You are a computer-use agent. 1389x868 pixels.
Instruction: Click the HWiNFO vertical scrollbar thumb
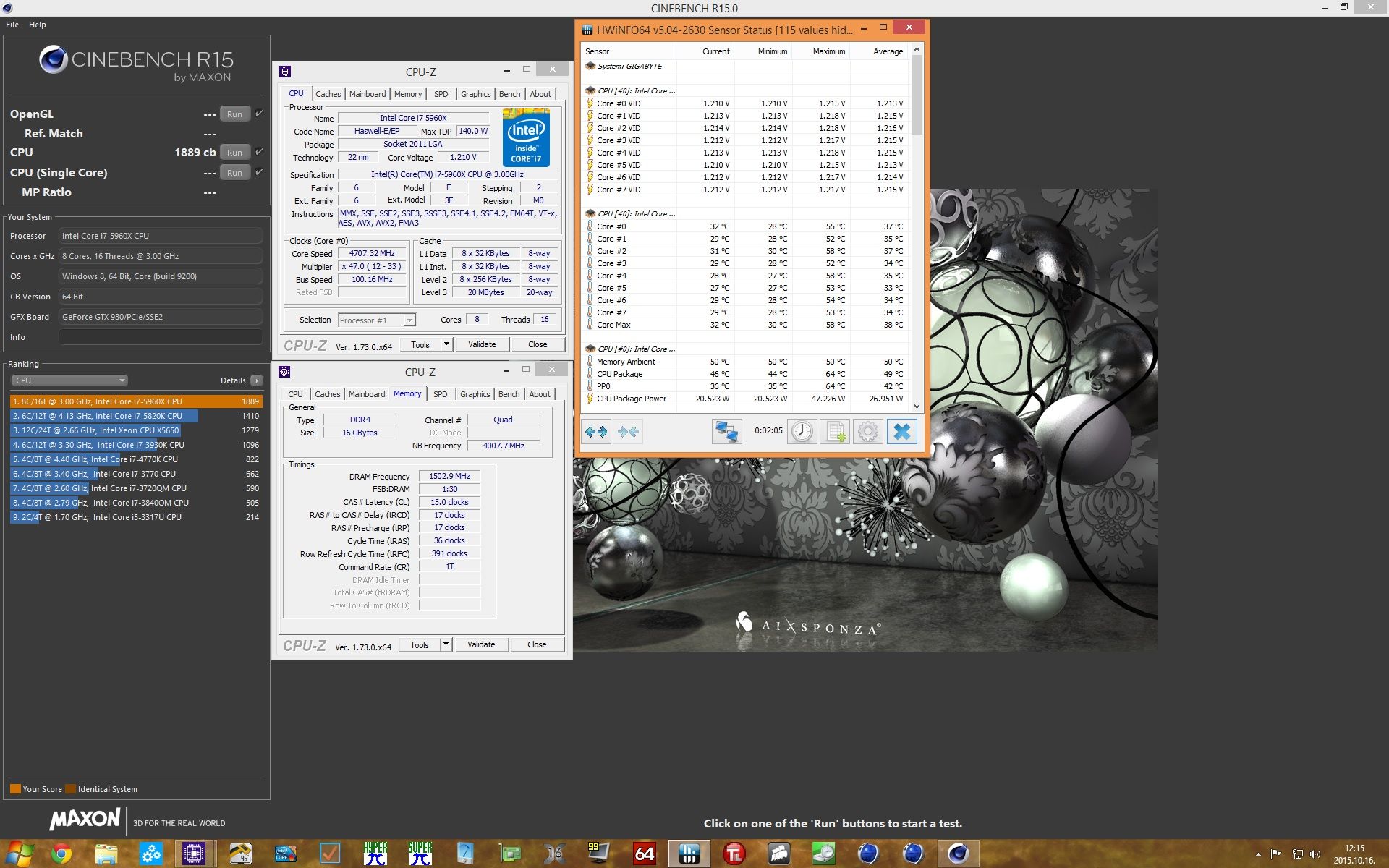coord(917,95)
